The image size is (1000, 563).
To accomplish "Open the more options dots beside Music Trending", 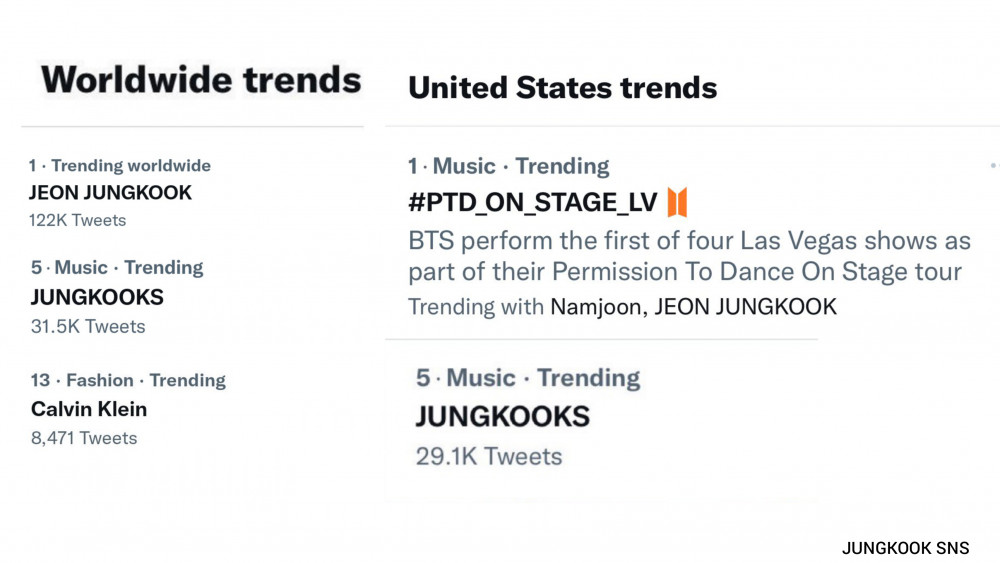I will 994,166.
